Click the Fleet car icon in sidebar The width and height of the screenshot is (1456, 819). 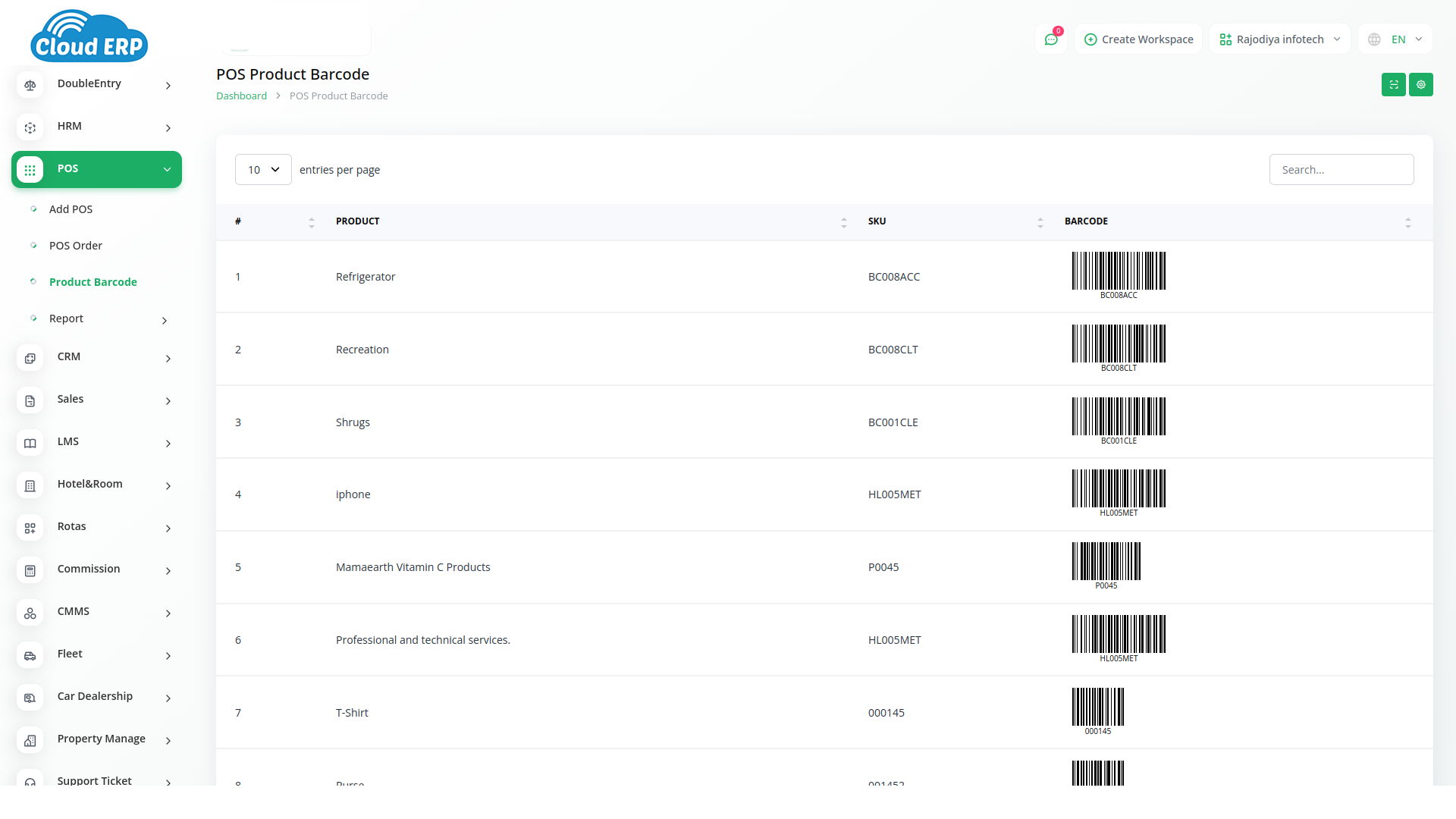click(30, 655)
